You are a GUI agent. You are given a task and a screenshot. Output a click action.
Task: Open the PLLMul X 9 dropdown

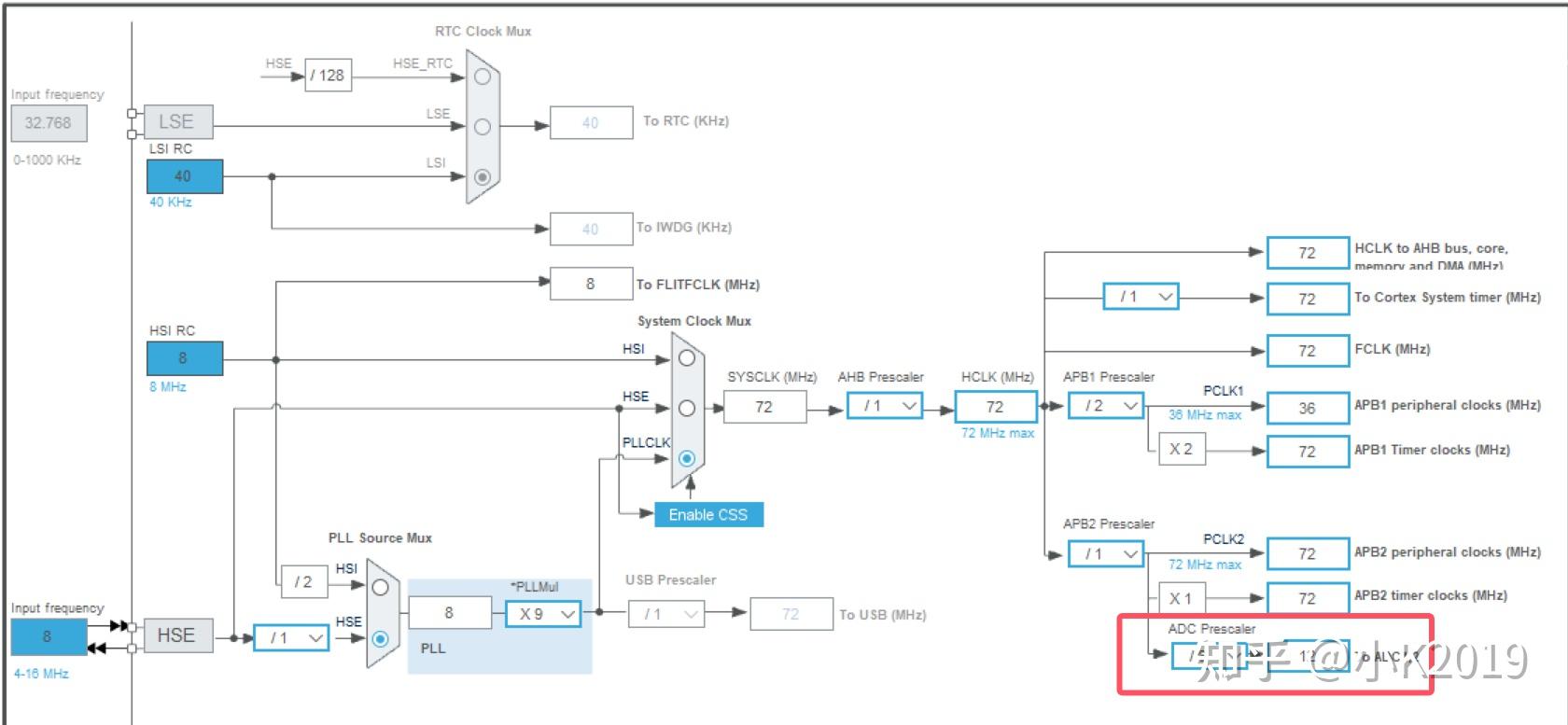543,614
